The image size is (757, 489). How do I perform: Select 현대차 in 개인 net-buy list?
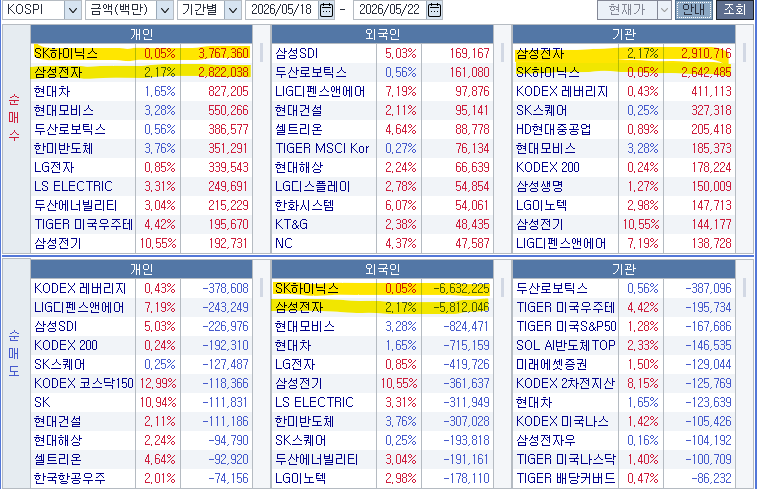click(52, 91)
